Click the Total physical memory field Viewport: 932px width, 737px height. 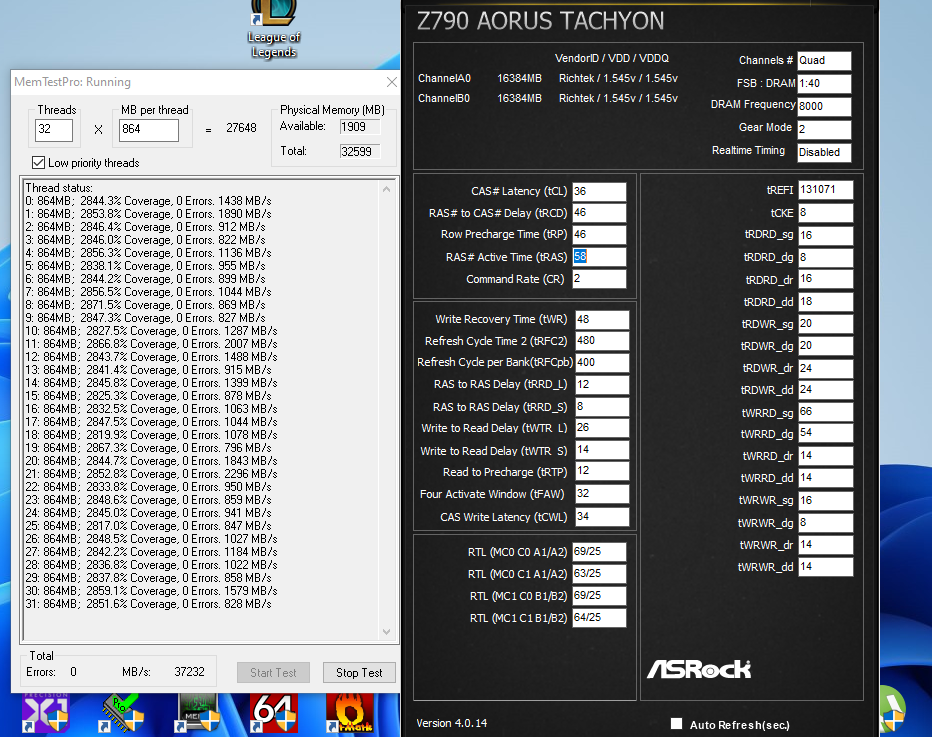pyautogui.click(x=359, y=151)
